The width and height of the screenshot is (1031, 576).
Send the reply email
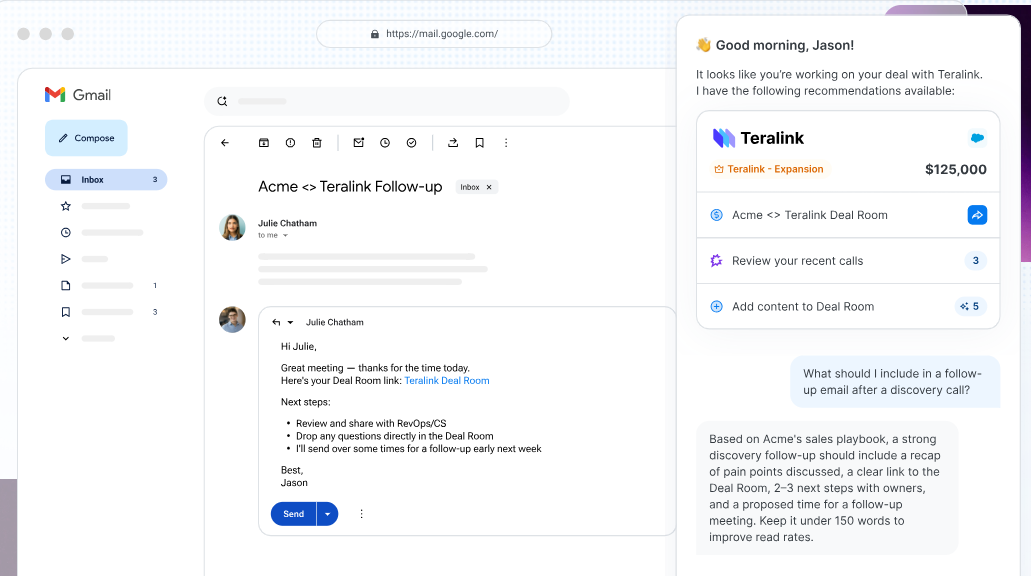click(x=293, y=514)
